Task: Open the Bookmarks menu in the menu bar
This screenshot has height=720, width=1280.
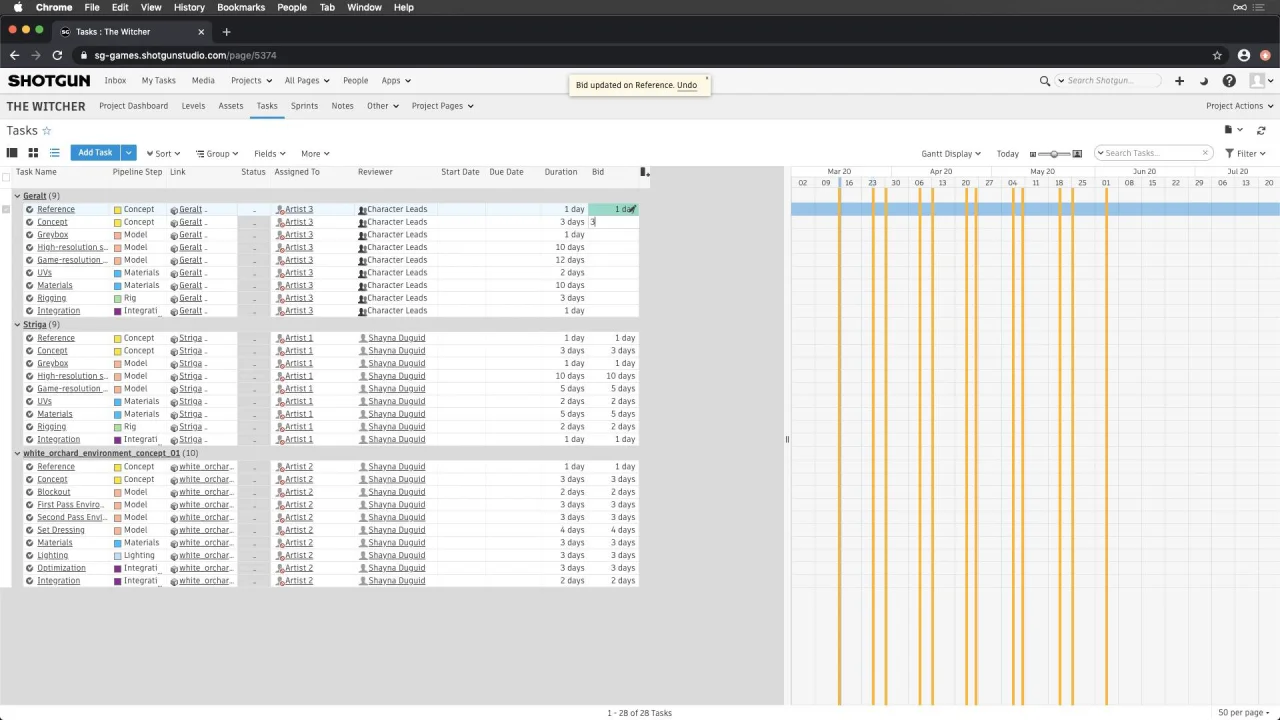Action: click(241, 7)
